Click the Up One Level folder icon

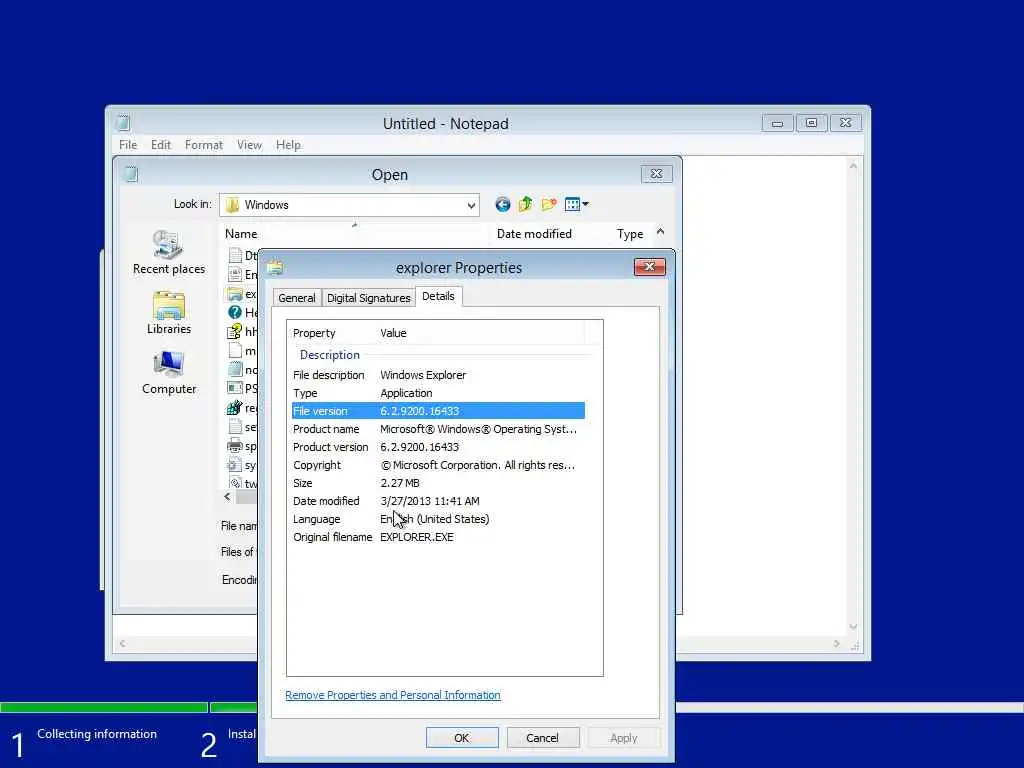pos(525,204)
